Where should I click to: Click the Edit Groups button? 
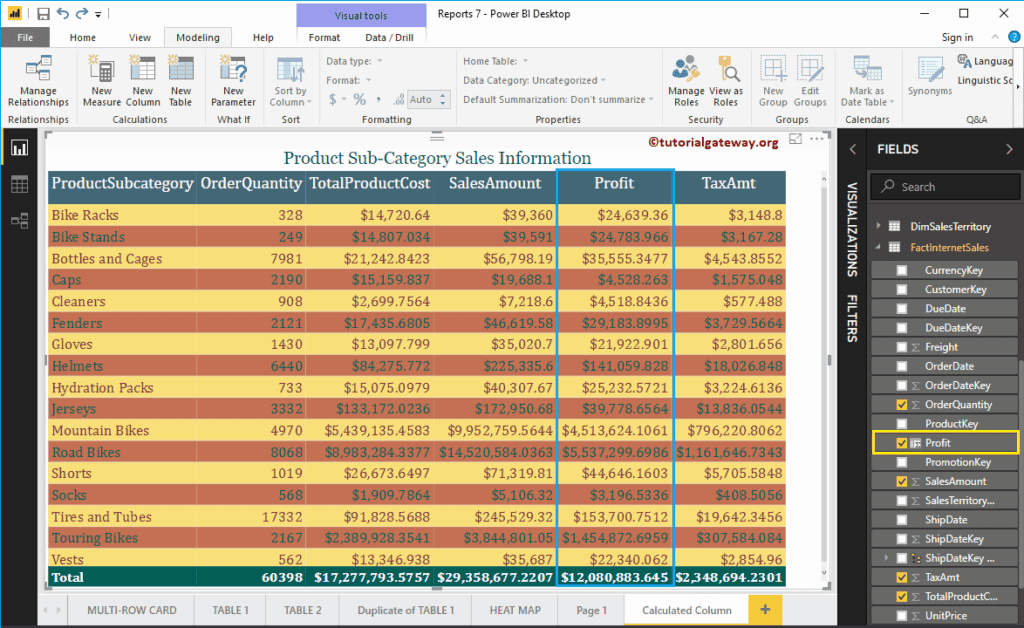[x=810, y=80]
